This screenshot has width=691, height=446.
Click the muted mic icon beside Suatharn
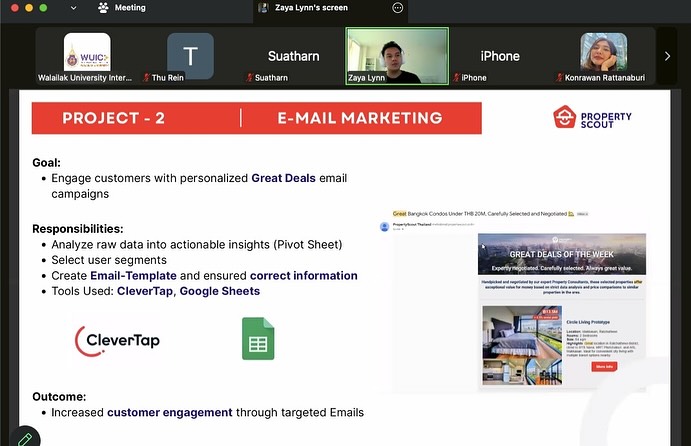(249, 77)
